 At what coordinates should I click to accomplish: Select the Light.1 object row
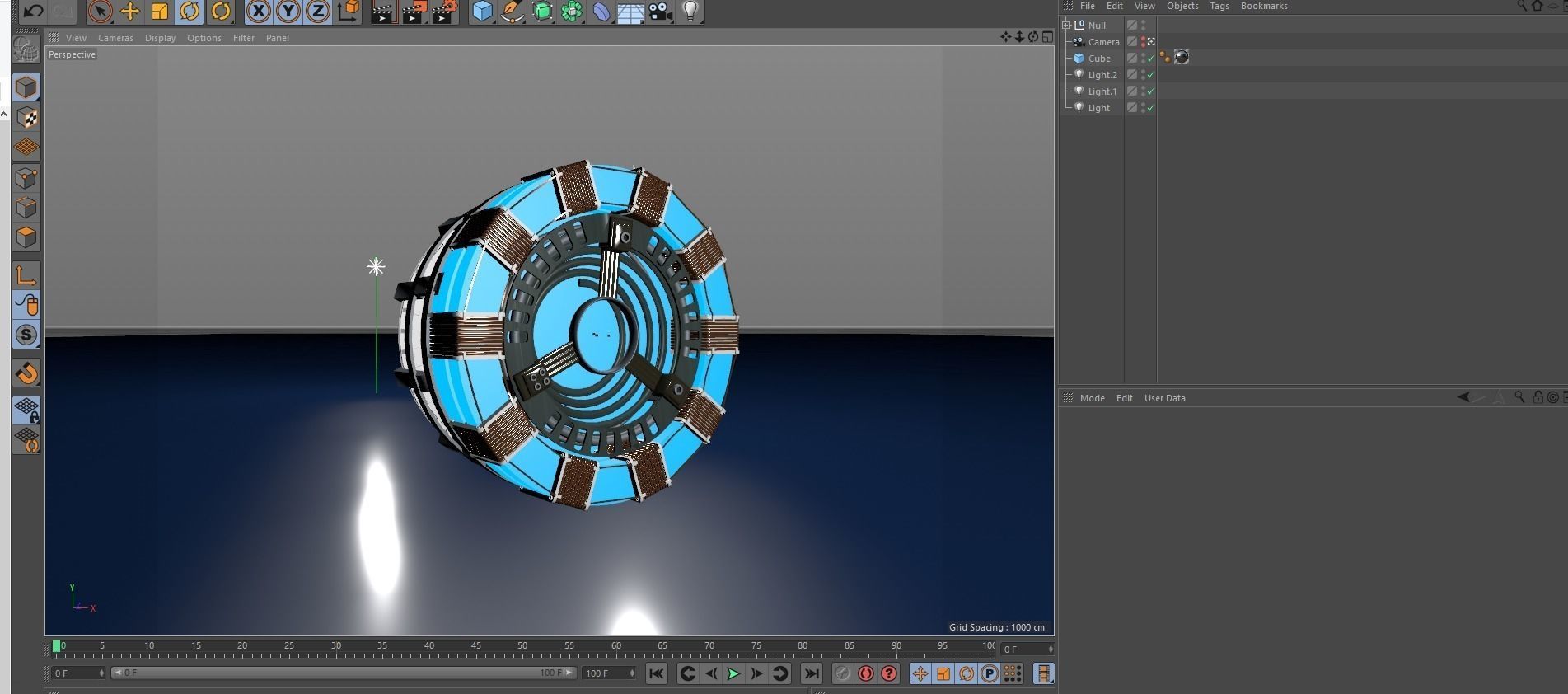(1102, 91)
